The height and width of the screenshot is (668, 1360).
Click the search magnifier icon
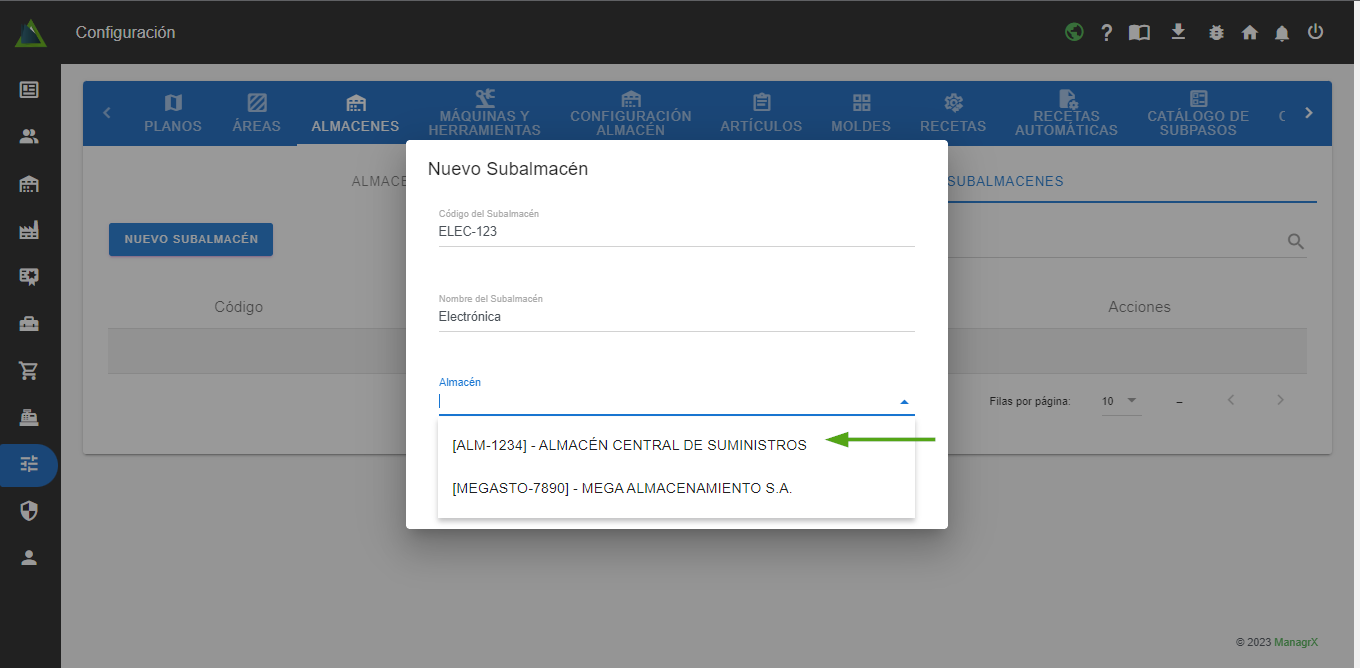(1295, 241)
